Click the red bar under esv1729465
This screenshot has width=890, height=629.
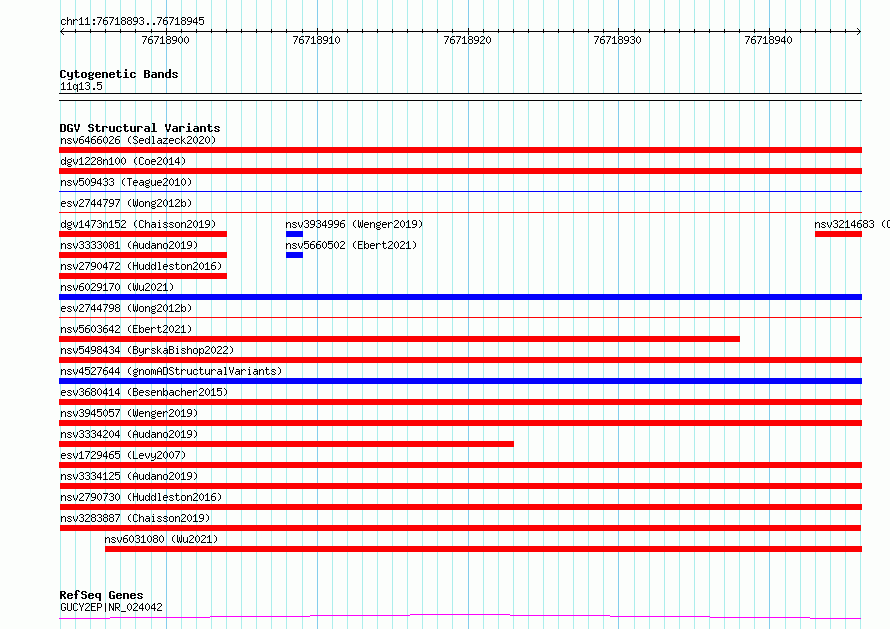tap(460, 465)
